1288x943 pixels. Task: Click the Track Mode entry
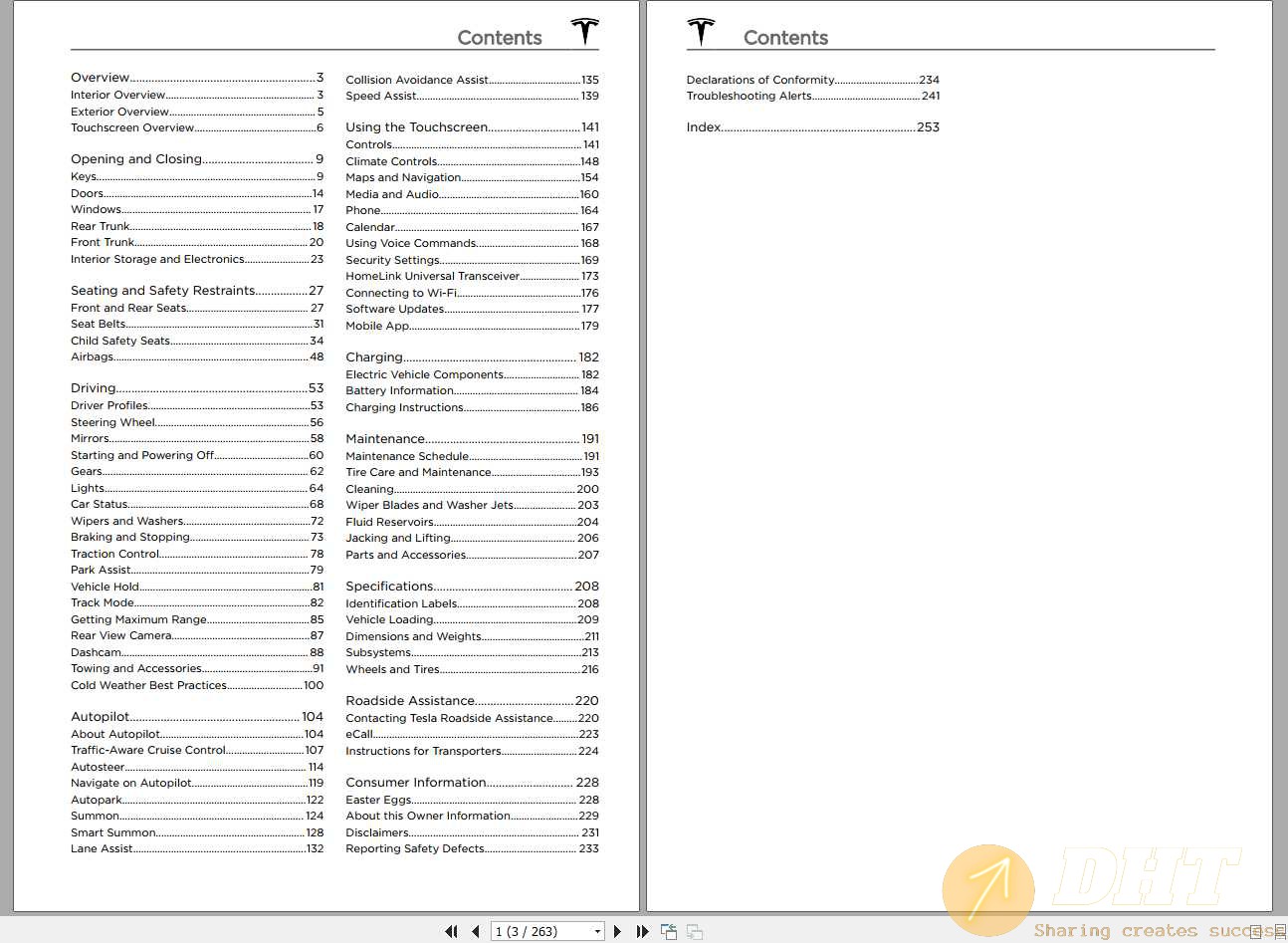tap(197, 603)
